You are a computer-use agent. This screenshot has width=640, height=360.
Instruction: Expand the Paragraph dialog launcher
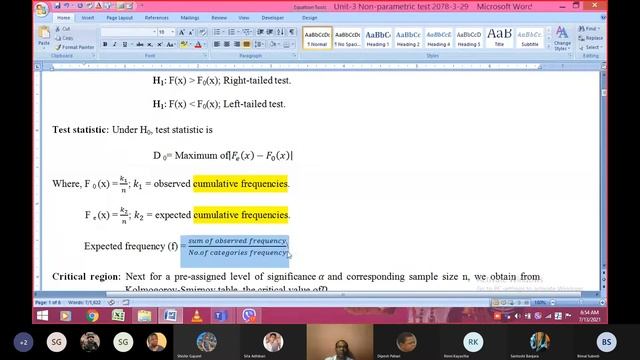[294, 56]
